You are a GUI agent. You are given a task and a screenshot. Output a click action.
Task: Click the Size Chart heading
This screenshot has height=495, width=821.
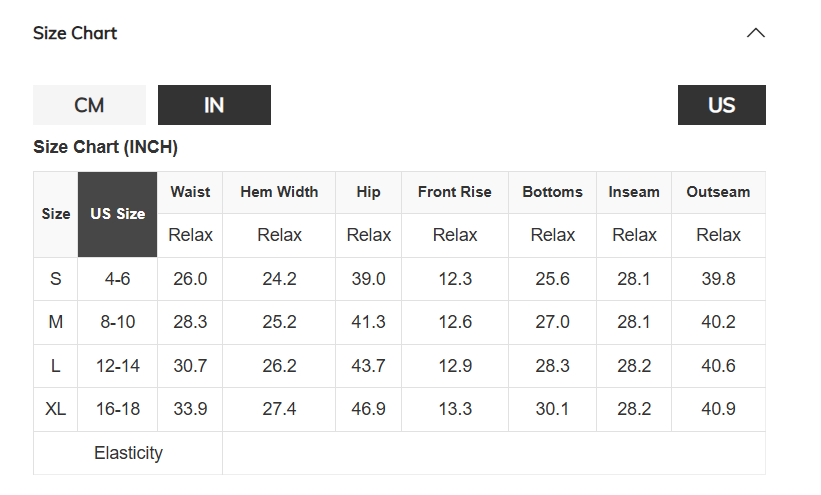[x=75, y=33]
